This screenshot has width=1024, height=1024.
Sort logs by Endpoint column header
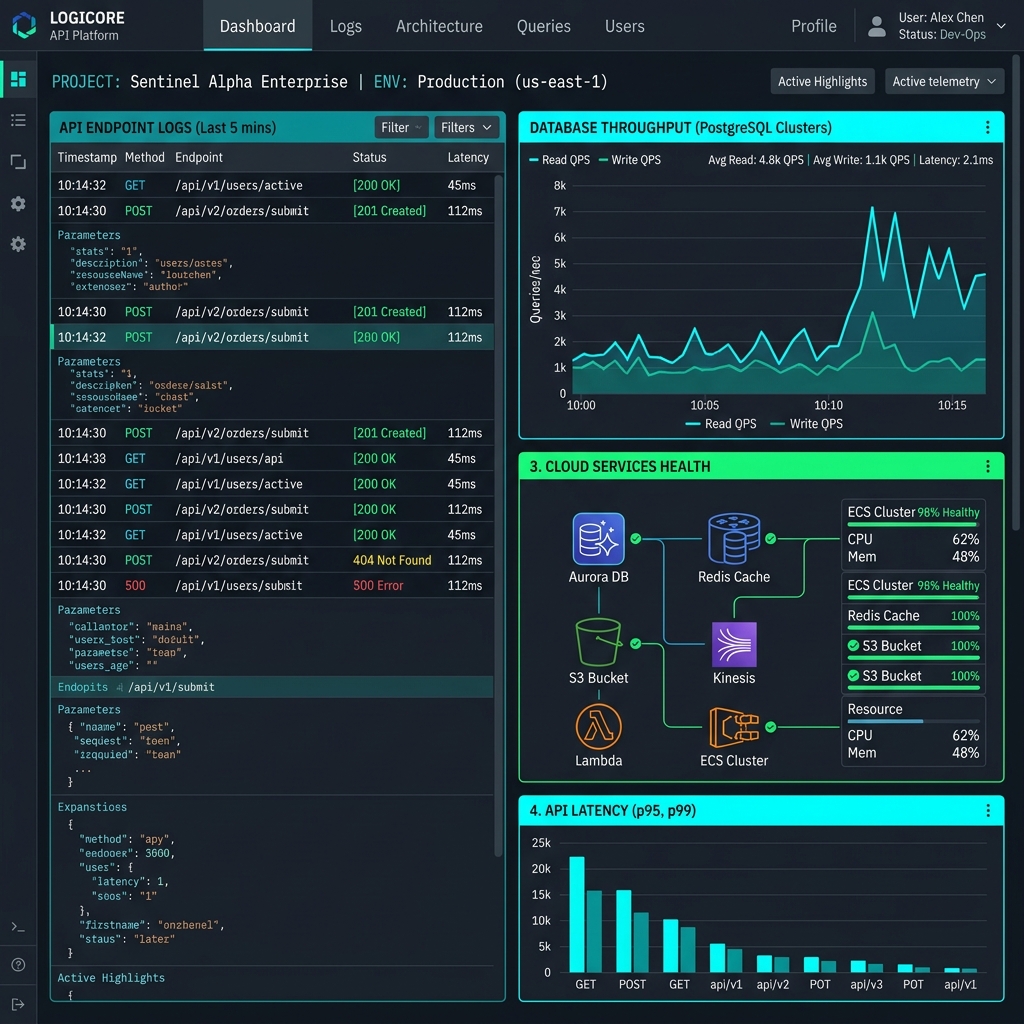click(x=199, y=157)
